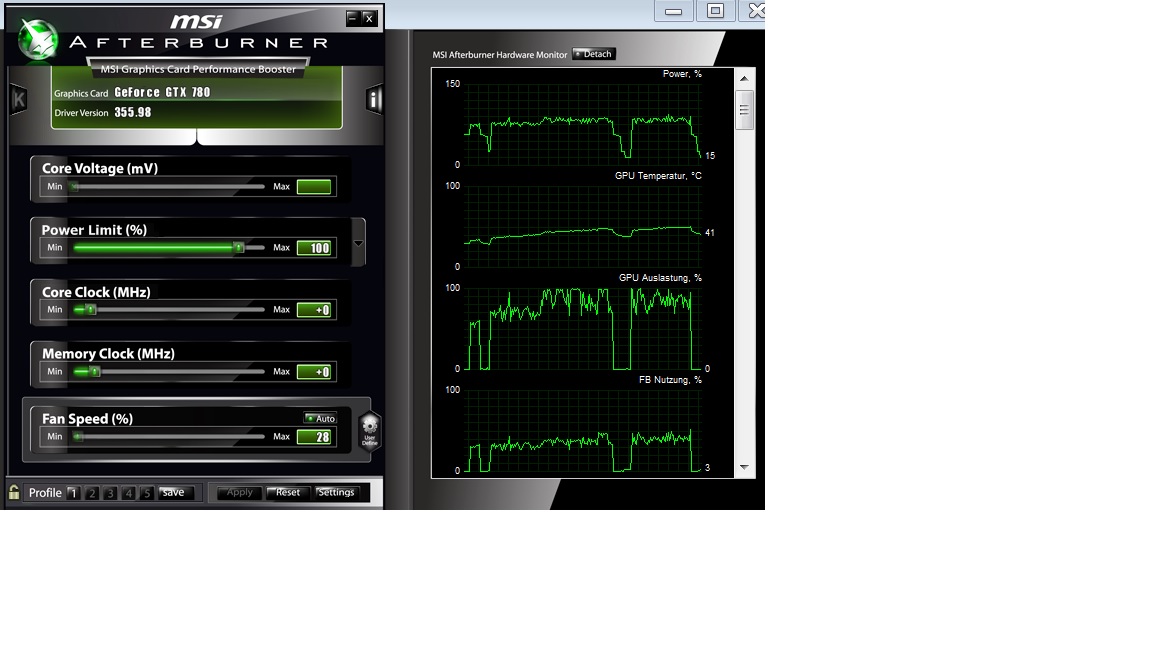The height and width of the screenshot is (648, 1152).
Task: Click the Core Clock value field showing +0
Action: (x=314, y=309)
